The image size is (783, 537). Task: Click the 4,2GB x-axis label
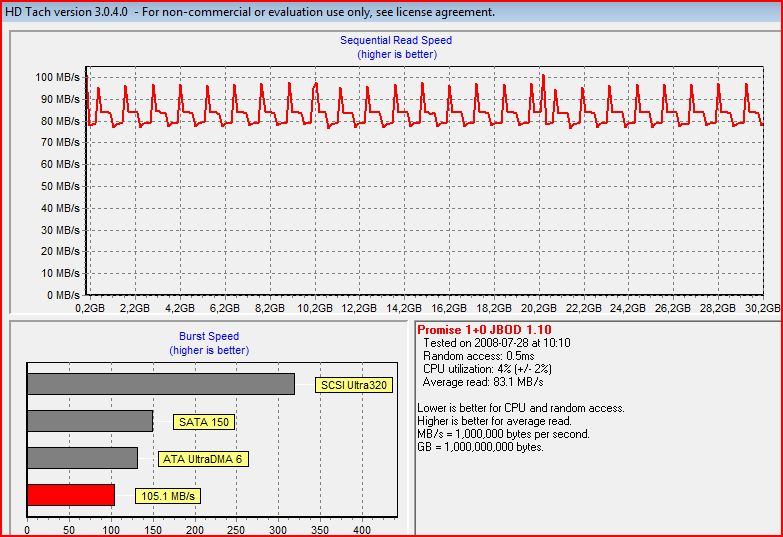tap(180, 308)
